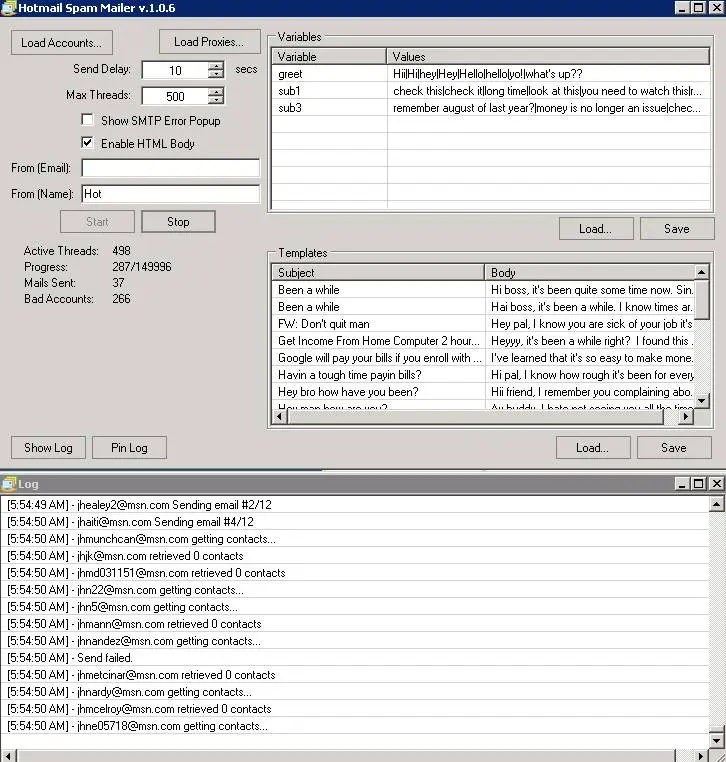726x762 pixels.
Task: Select log entry for jhaiti@msn.com
Action: click(x=355, y=521)
